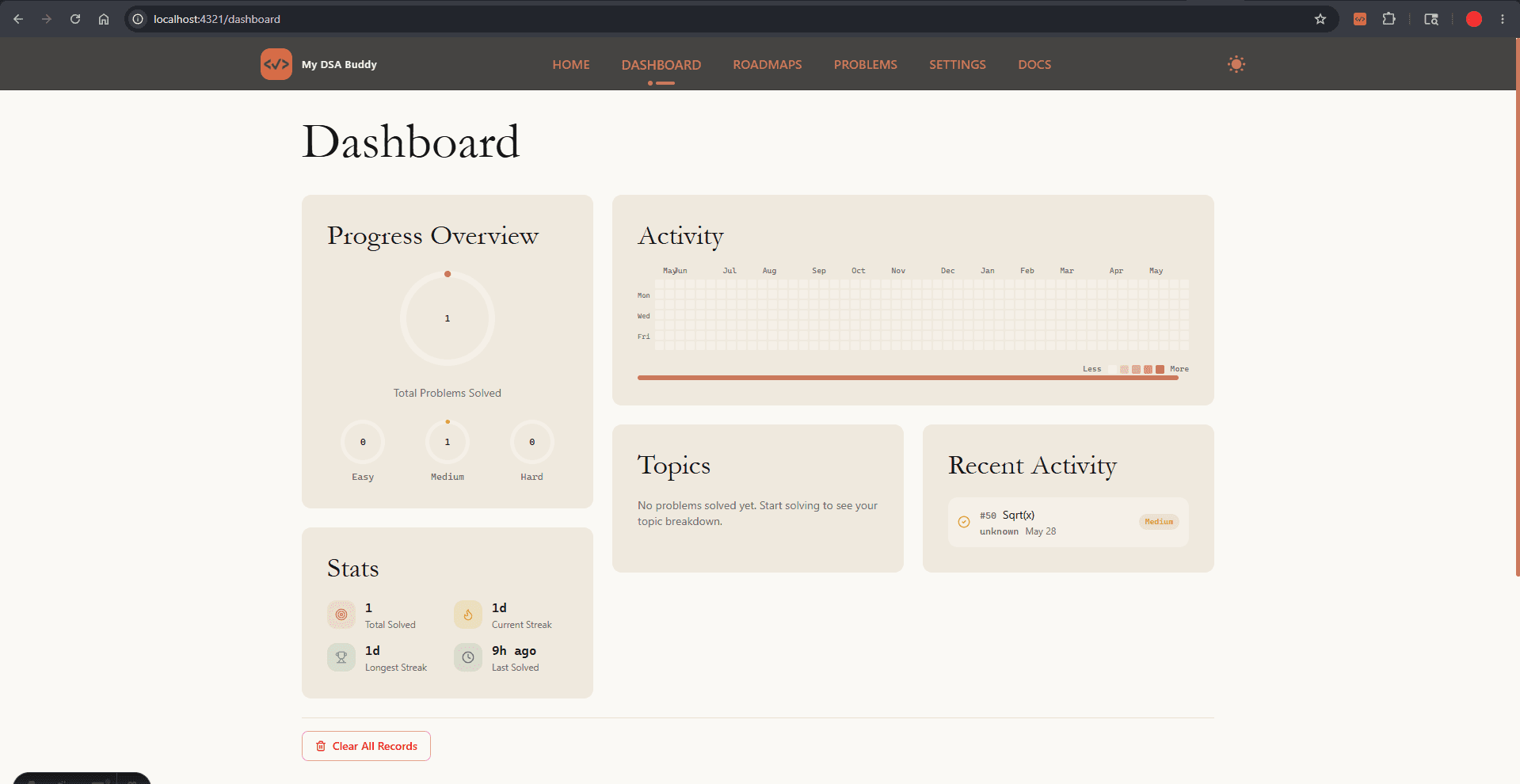Screen dimensions: 1520x784
Task: Click the '1d' Current Streak value
Action: point(499,608)
